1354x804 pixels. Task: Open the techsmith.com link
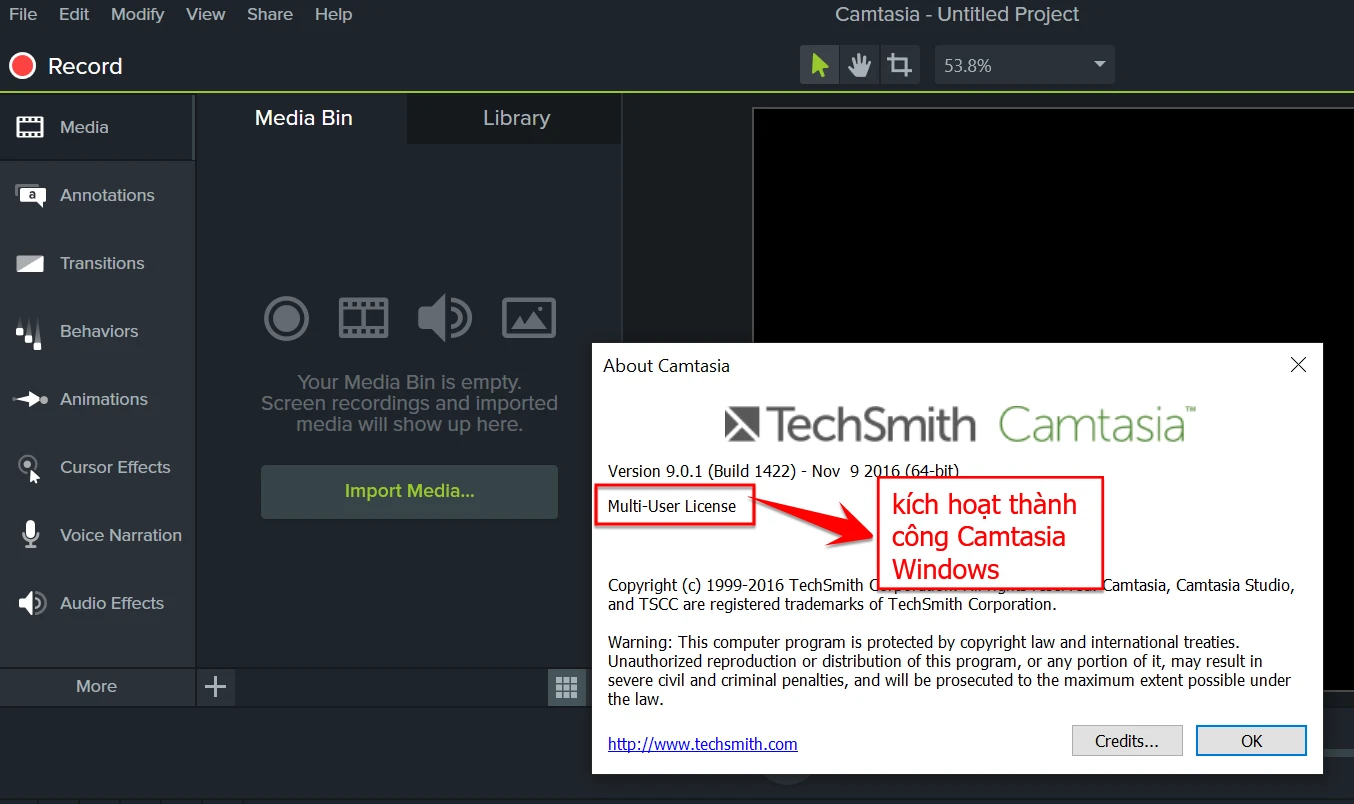tap(702, 744)
